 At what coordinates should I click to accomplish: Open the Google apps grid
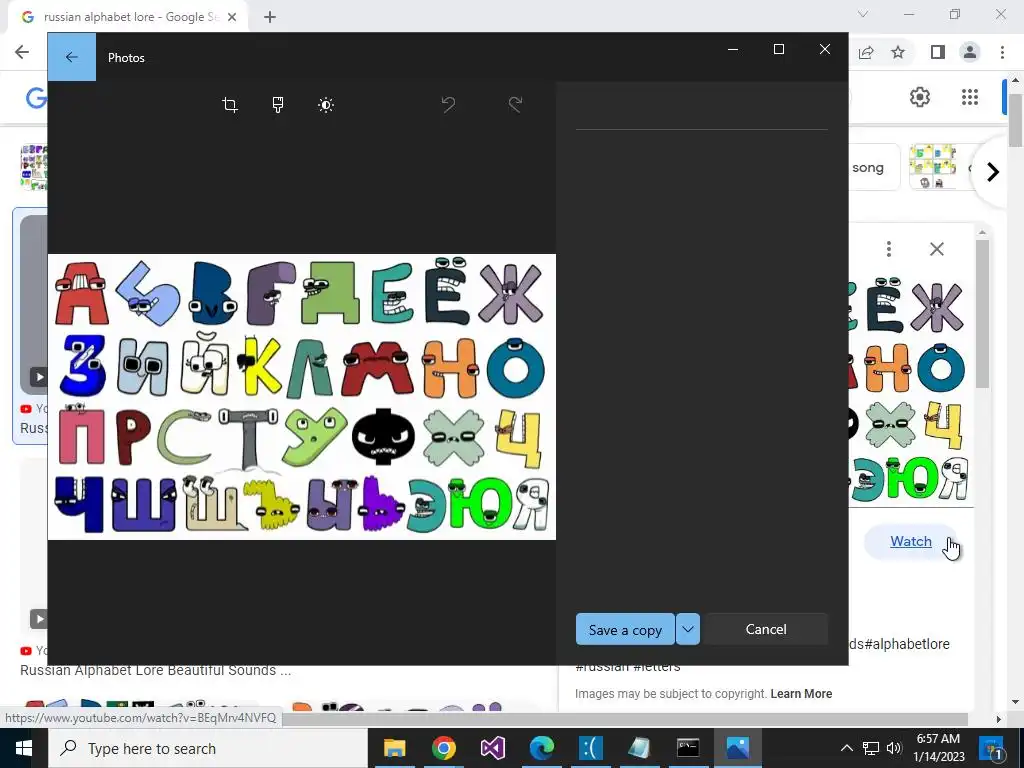pos(970,97)
